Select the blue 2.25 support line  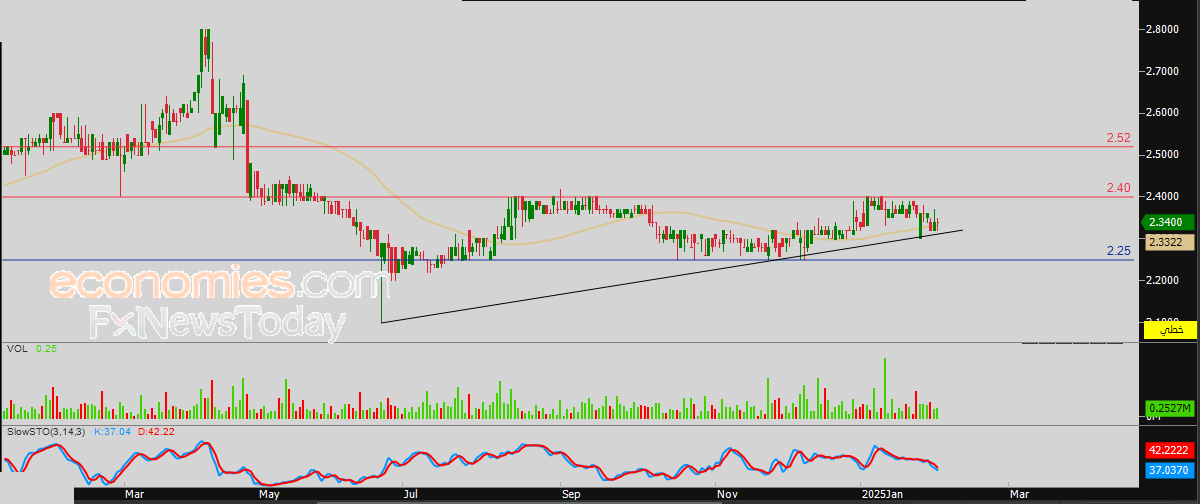[x=567, y=260]
